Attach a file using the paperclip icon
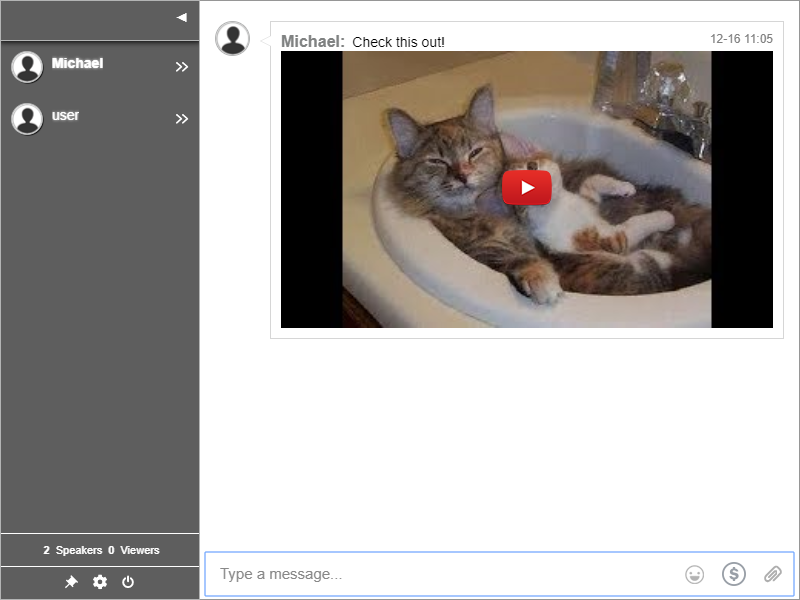800x600 pixels. coord(772,574)
